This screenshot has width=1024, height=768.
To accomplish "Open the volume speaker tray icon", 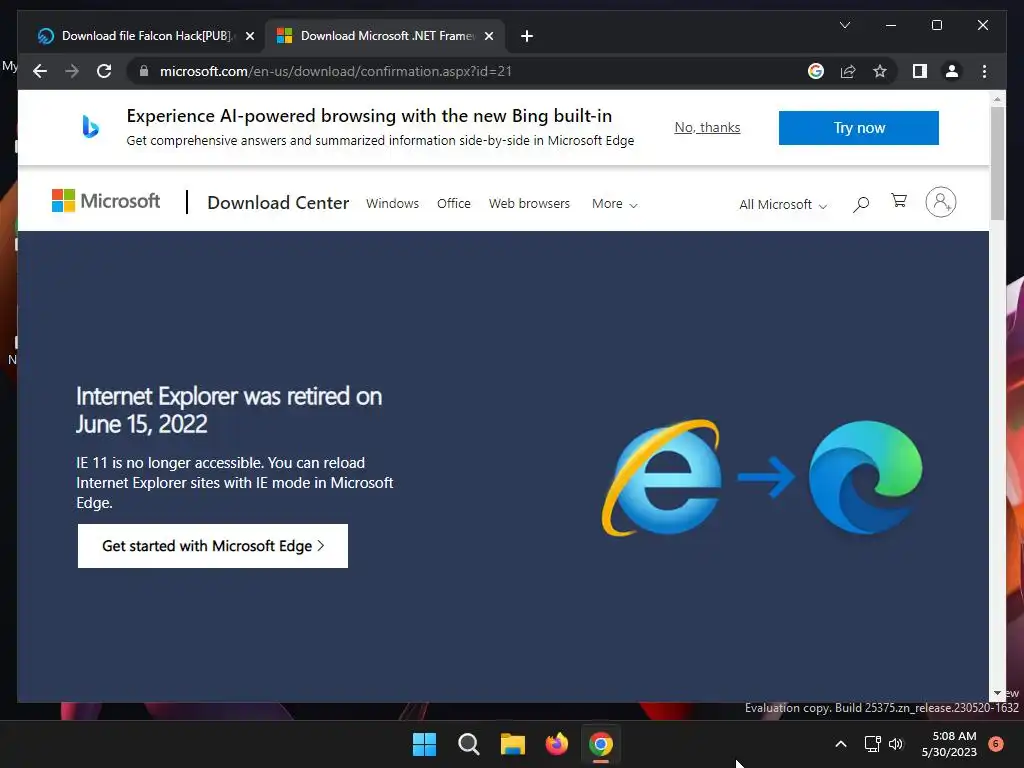I will tap(895, 744).
